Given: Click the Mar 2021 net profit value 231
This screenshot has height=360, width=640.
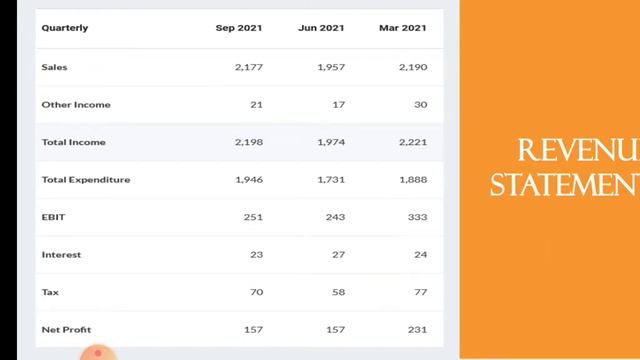Looking at the screenshot, I should pos(418,330).
